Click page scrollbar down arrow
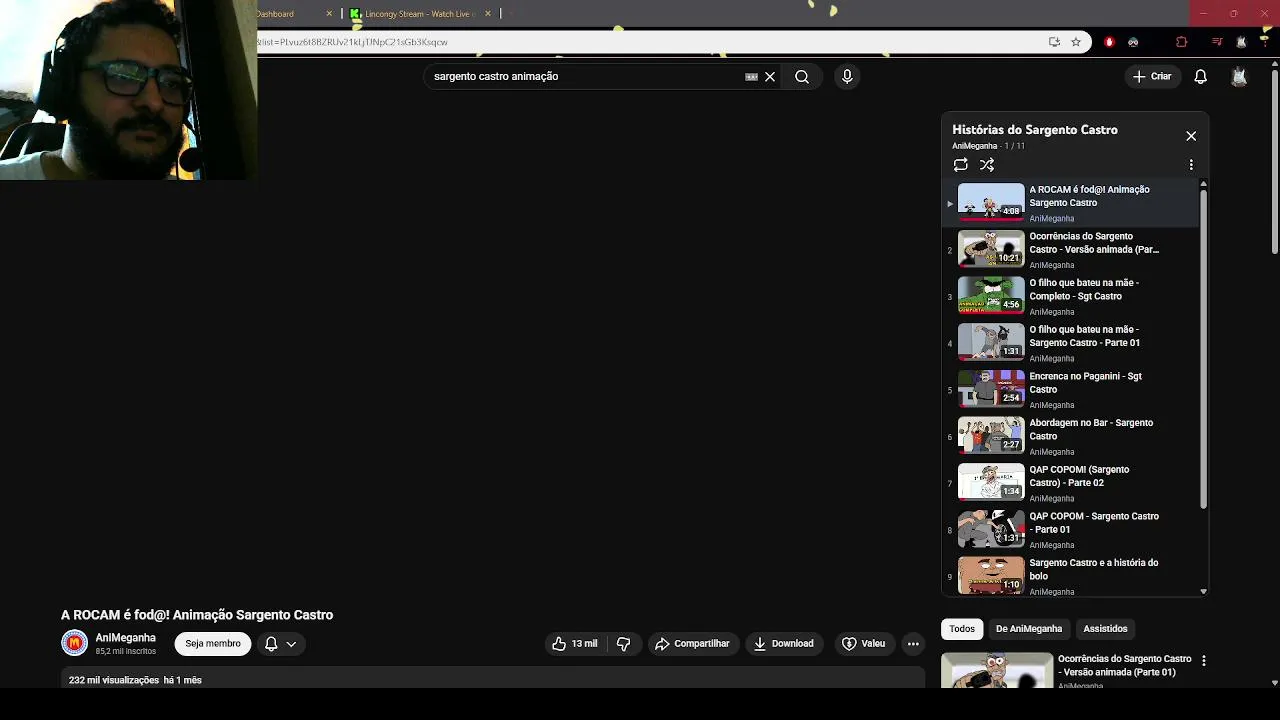The width and height of the screenshot is (1280, 720). coord(1275,683)
